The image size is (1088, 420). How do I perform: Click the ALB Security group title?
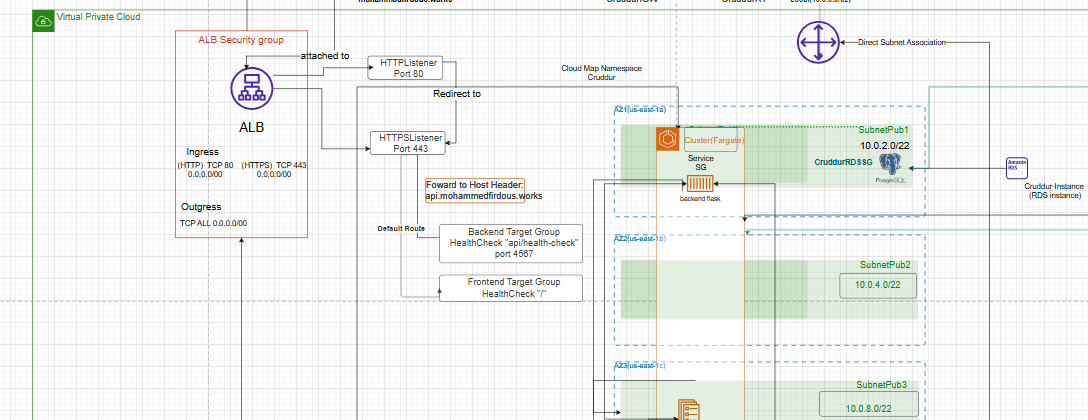[x=241, y=40]
